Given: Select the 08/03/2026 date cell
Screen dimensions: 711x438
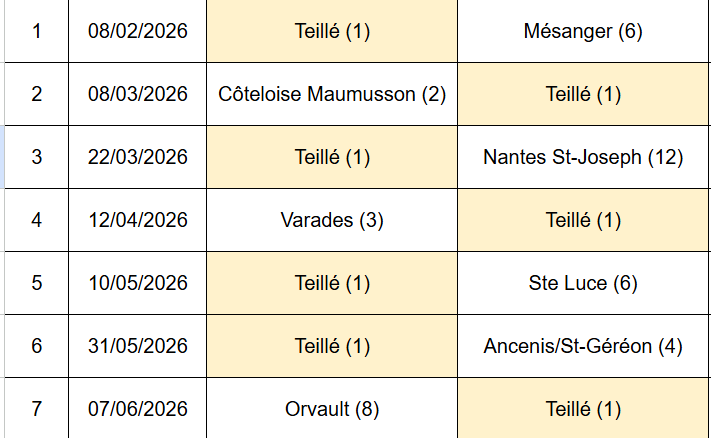Looking at the screenshot, I should coord(138,94).
